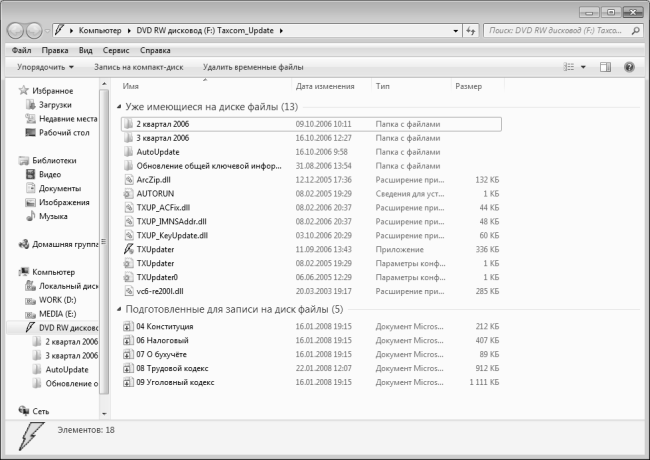This screenshot has width=650, height=460.
Task: Change view with the view mode icon
Action: pos(569,67)
